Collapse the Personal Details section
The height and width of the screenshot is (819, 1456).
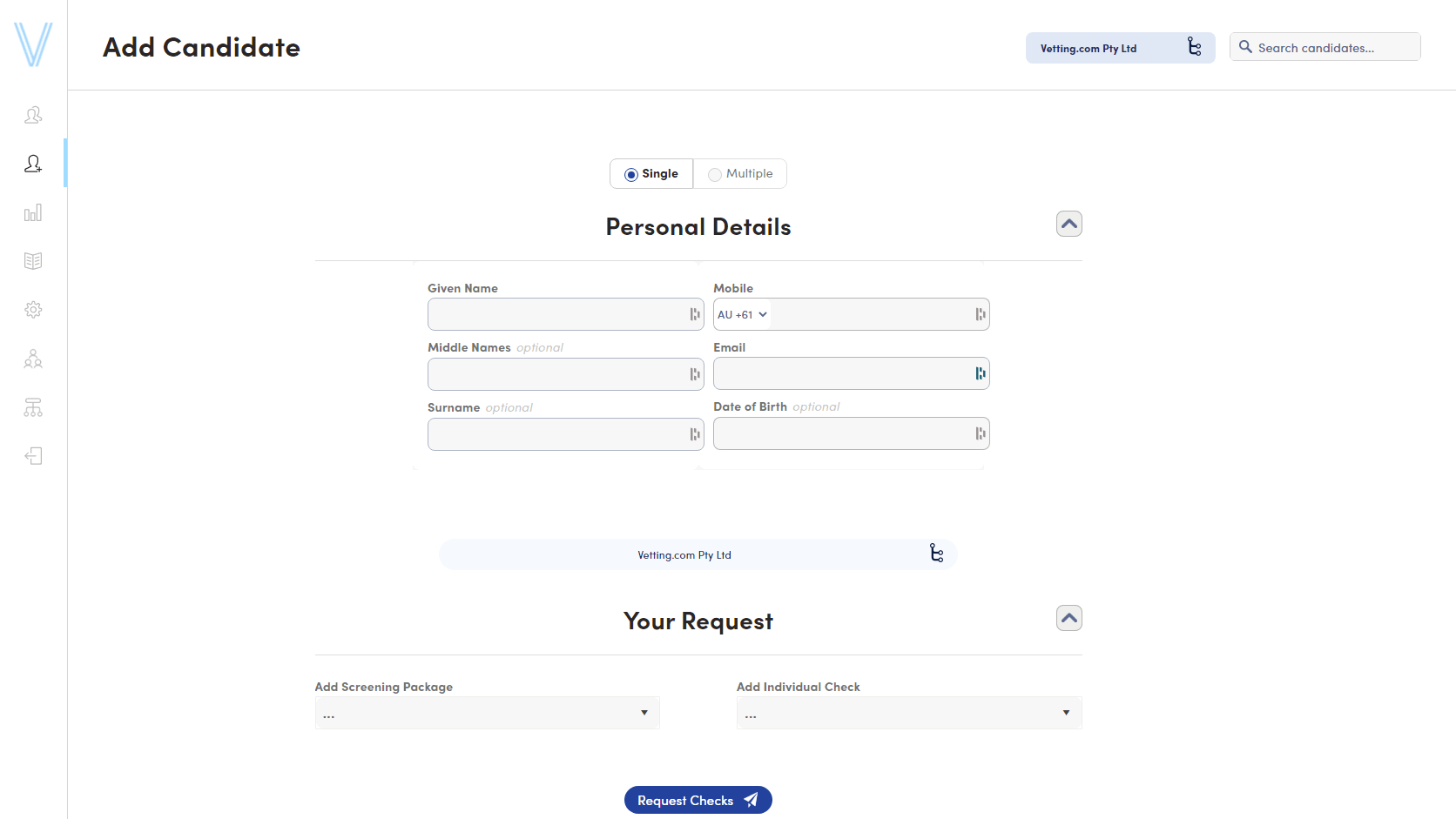point(1069,224)
